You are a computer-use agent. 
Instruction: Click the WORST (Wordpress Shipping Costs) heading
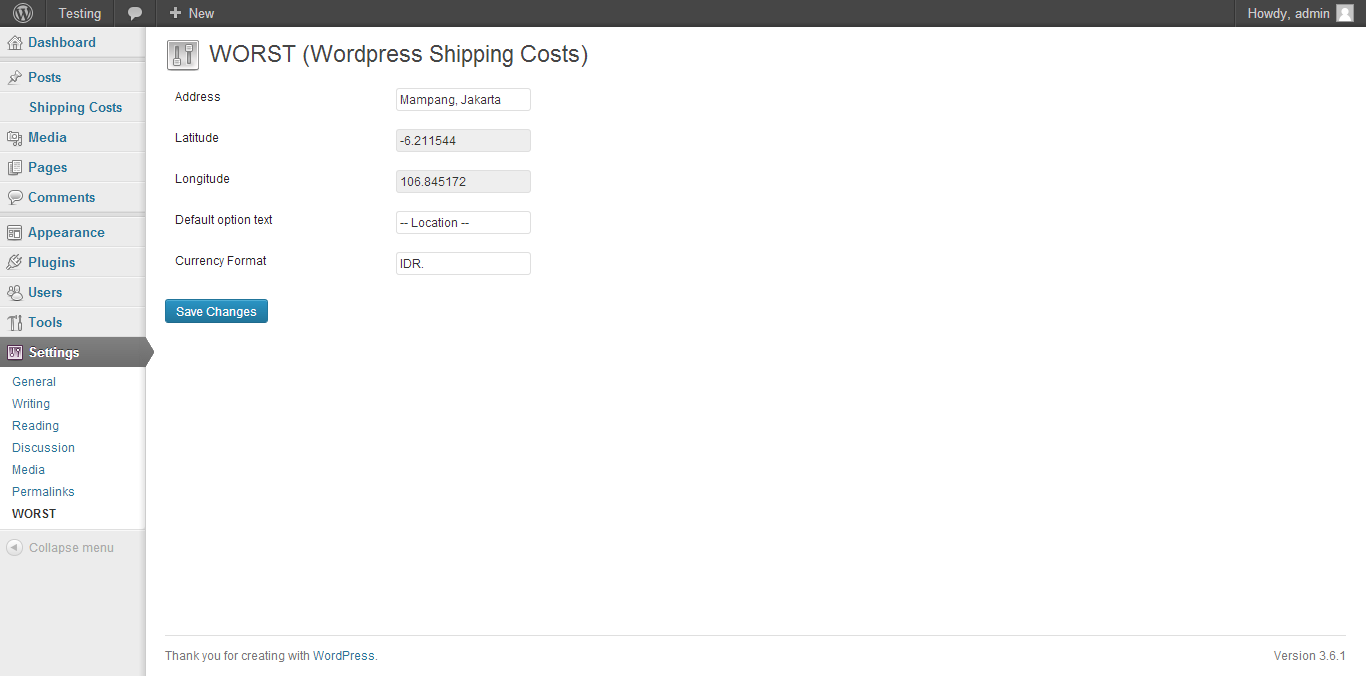(x=399, y=54)
